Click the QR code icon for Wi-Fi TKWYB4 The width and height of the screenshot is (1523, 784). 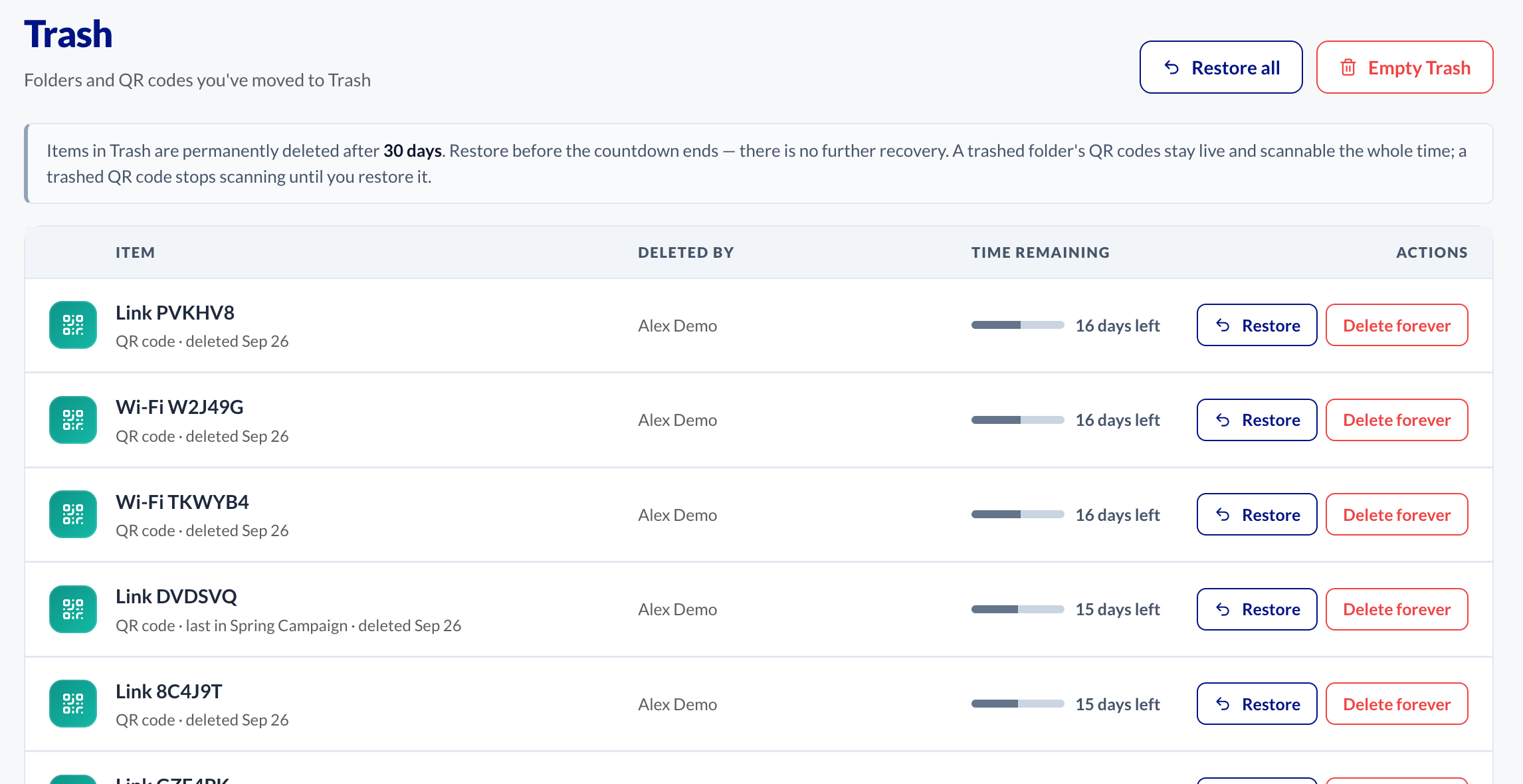(x=73, y=514)
